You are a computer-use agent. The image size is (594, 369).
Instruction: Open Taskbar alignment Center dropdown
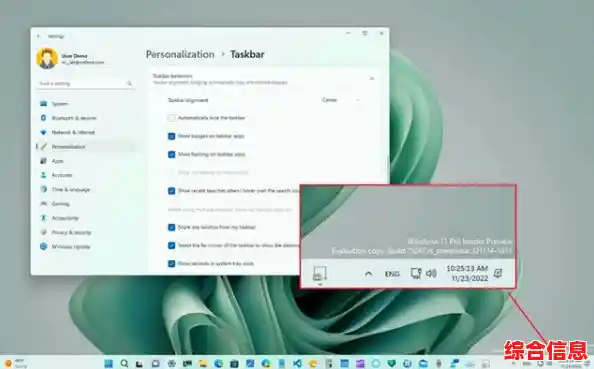(x=340, y=100)
